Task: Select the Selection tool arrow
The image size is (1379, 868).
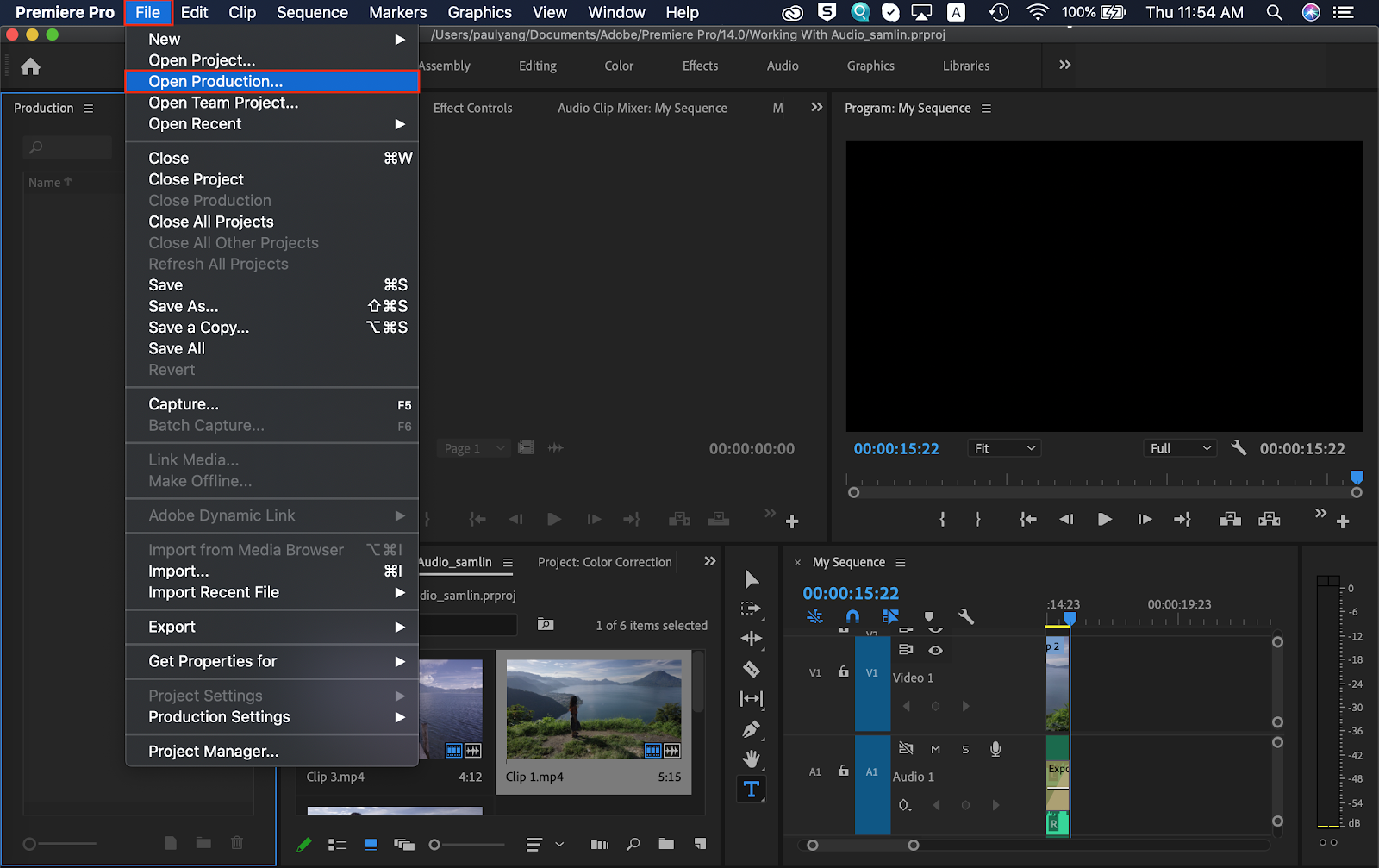Action: (x=752, y=579)
